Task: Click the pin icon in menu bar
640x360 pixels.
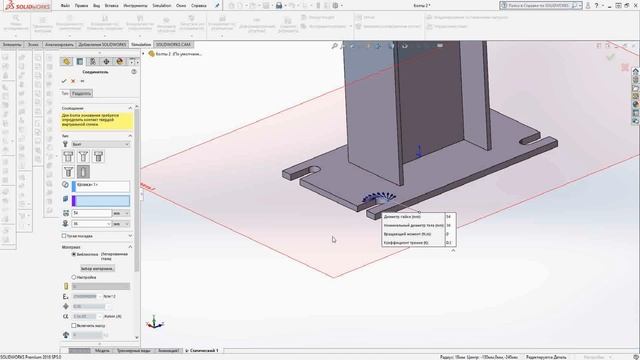Action: 217,6
